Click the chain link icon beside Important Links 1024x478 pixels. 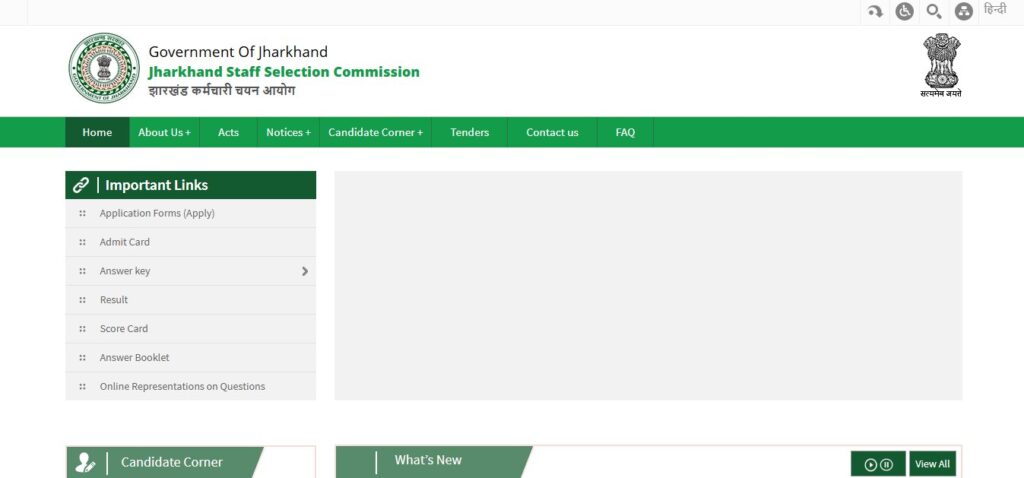[x=81, y=185]
